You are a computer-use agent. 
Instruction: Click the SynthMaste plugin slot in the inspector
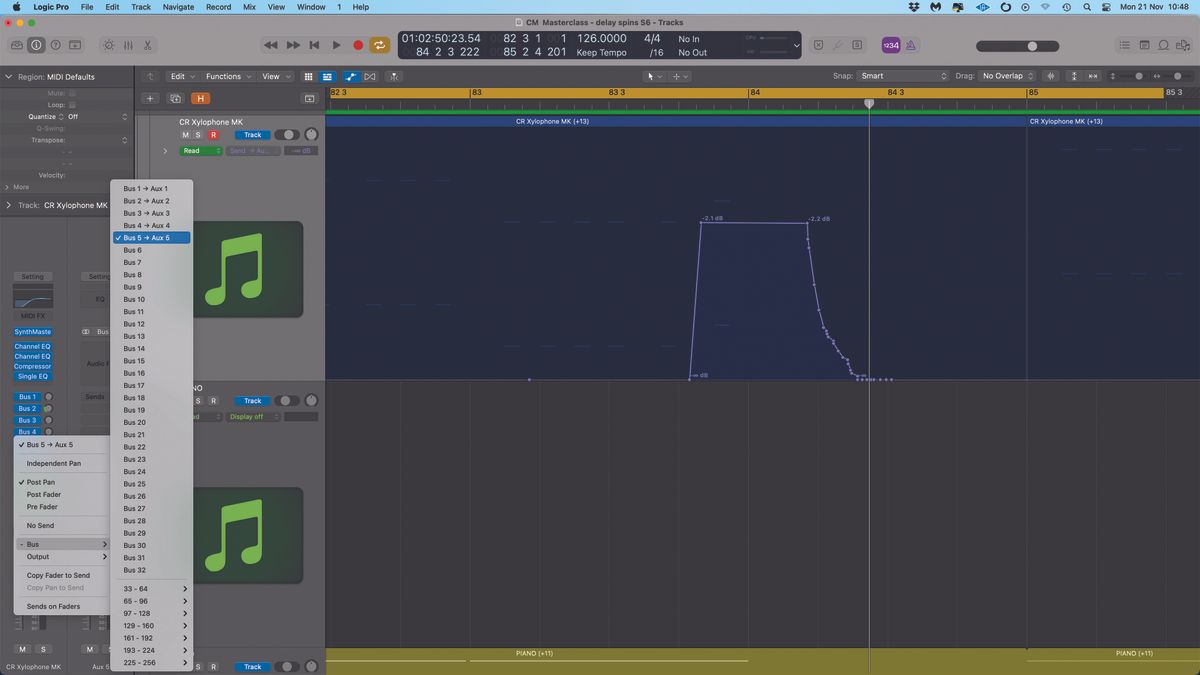[32, 331]
